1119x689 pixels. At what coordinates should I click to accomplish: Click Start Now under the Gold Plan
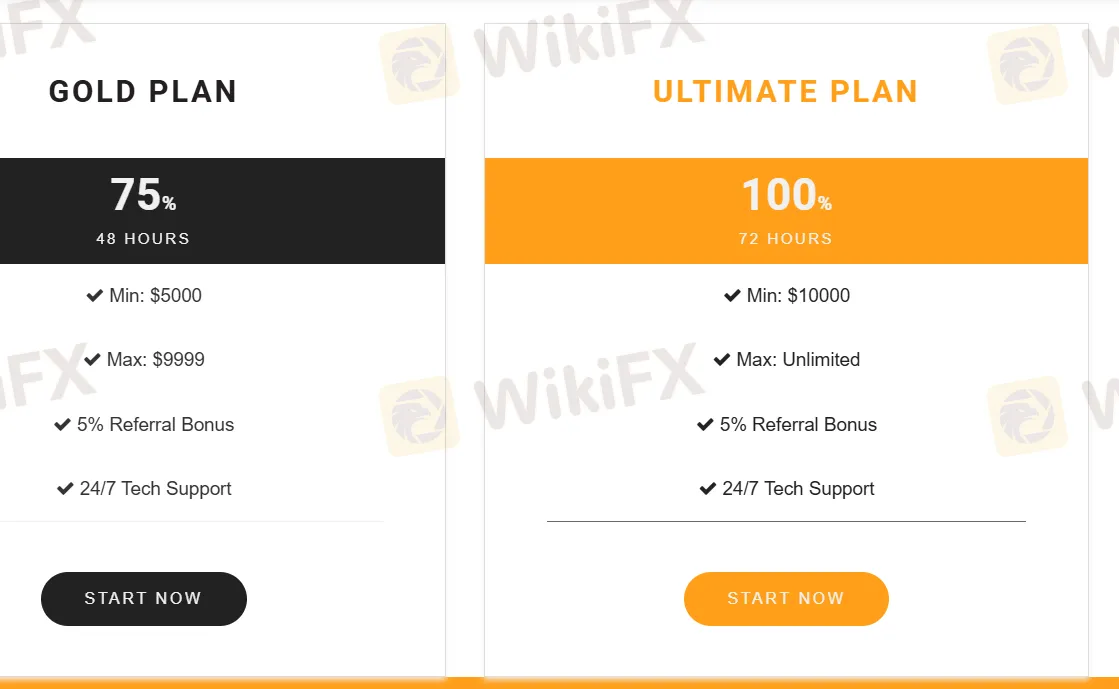[143, 598]
